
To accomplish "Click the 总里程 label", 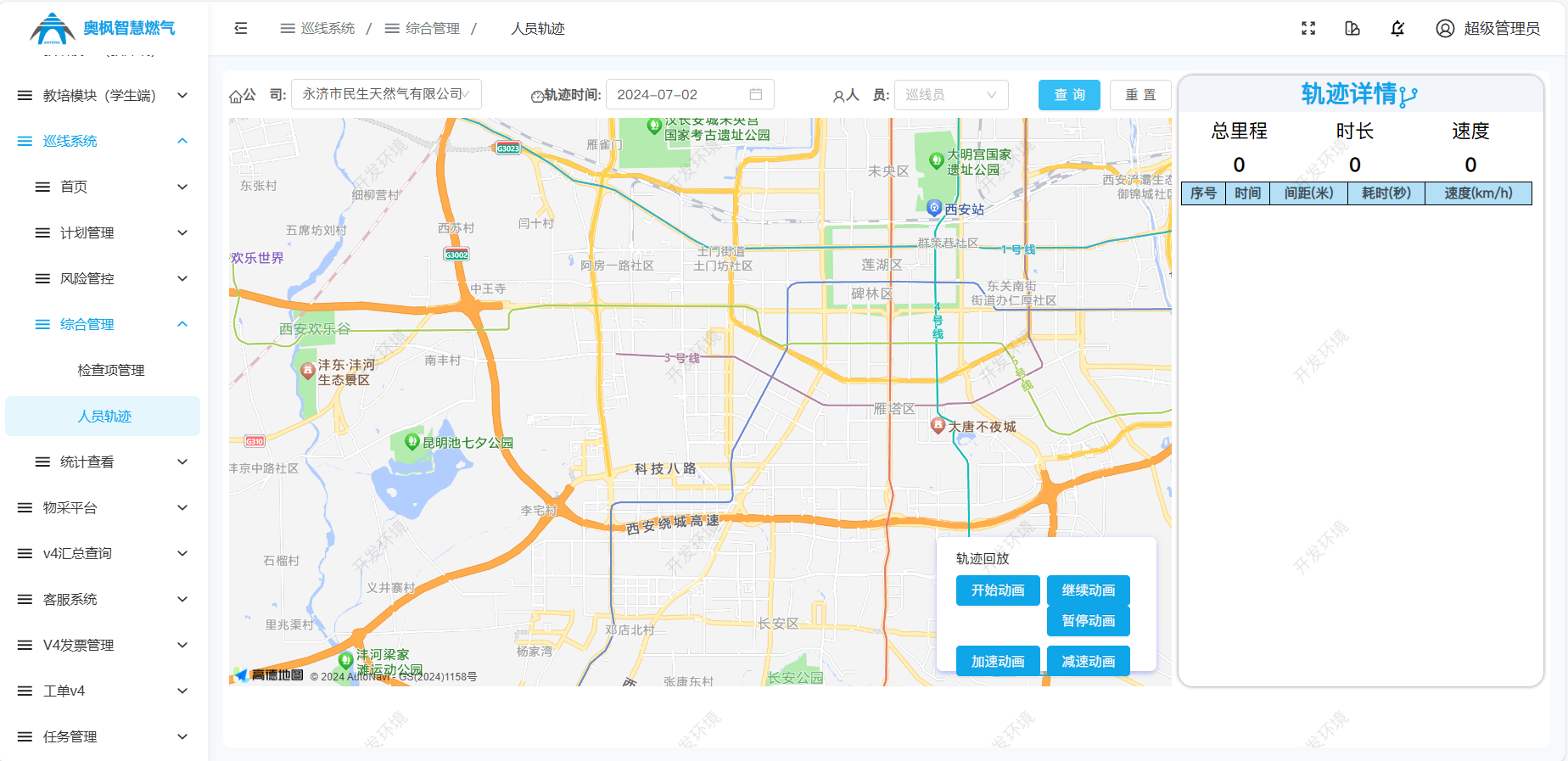I will 1239,131.
